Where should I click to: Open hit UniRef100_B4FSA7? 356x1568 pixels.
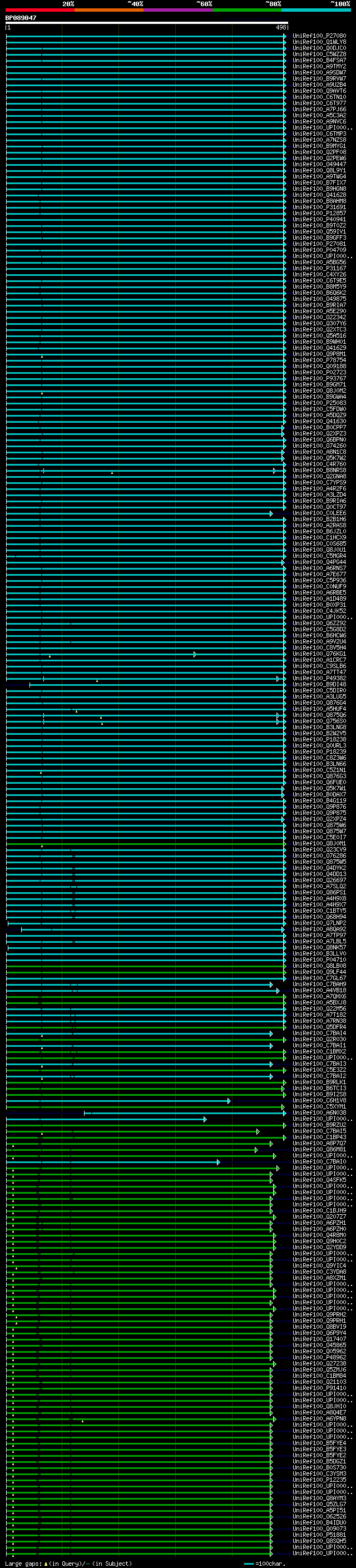319,60
